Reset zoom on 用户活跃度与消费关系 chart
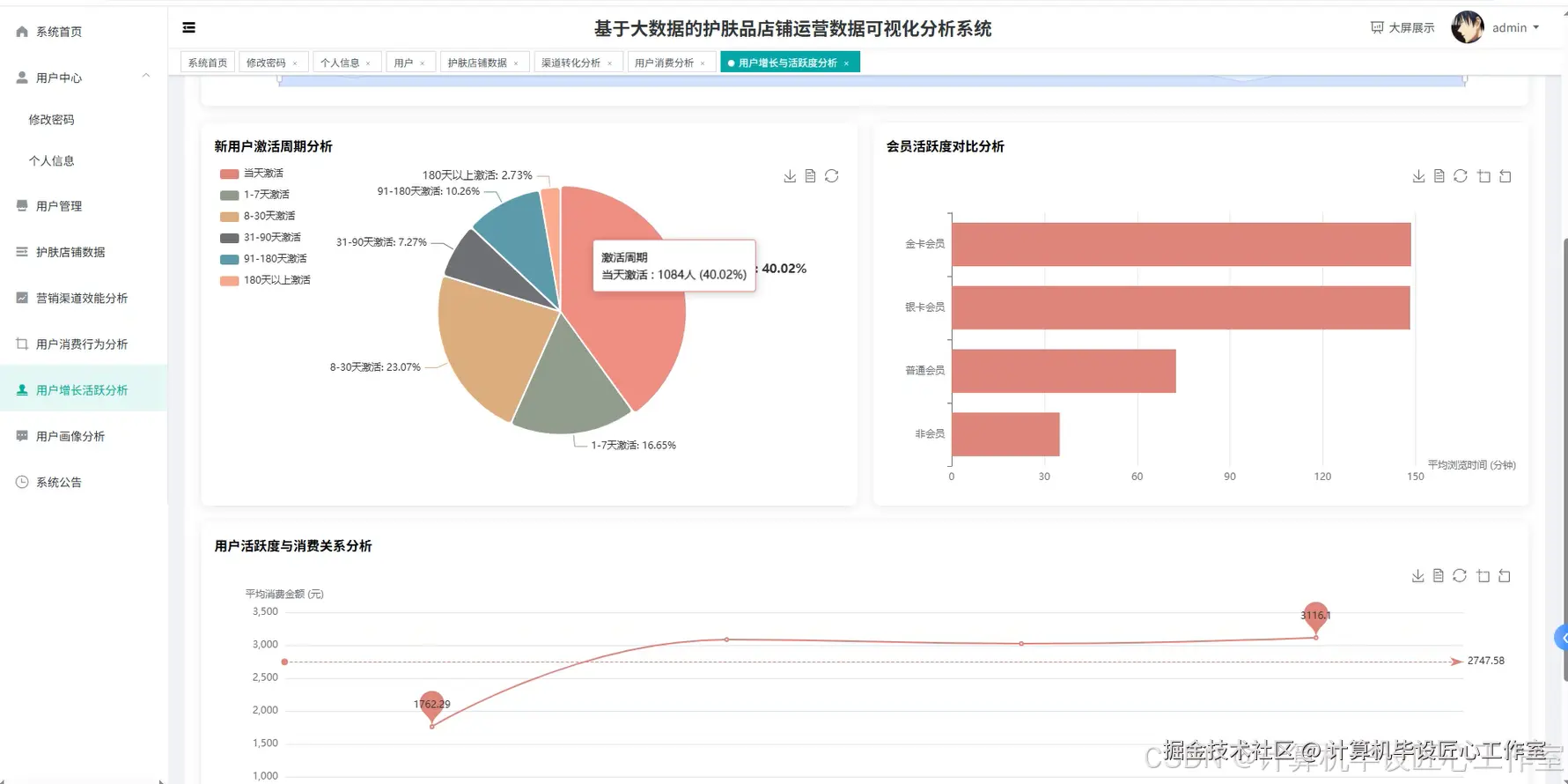This screenshot has width=1568, height=784. click(1505, 575)
